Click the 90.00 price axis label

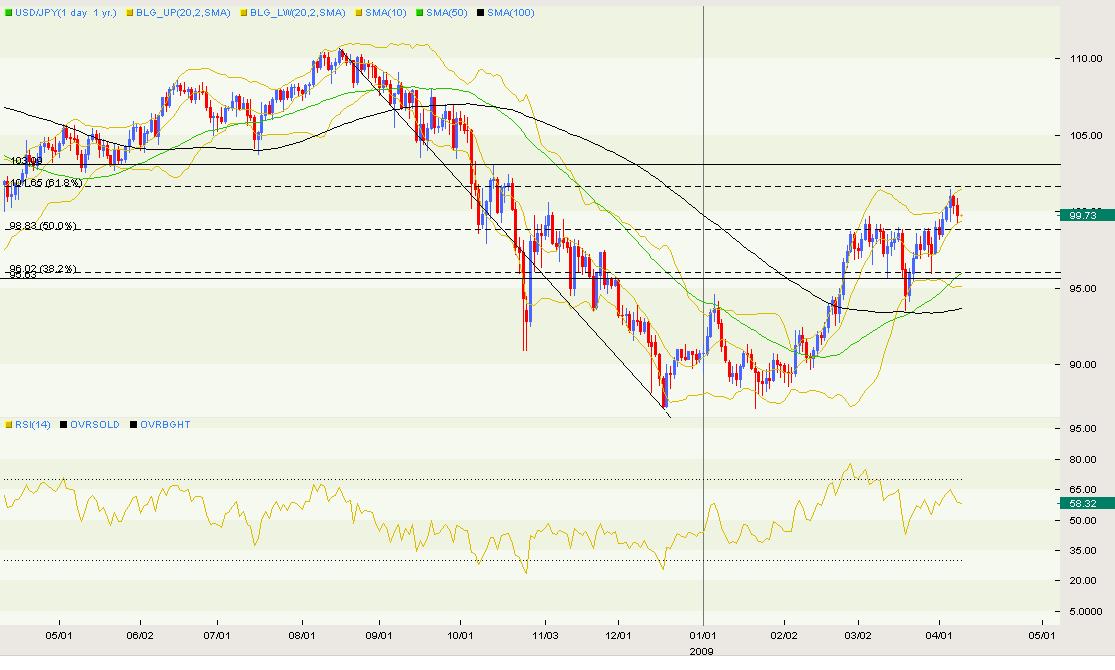pyautogui.click(x=1084, y=364)
